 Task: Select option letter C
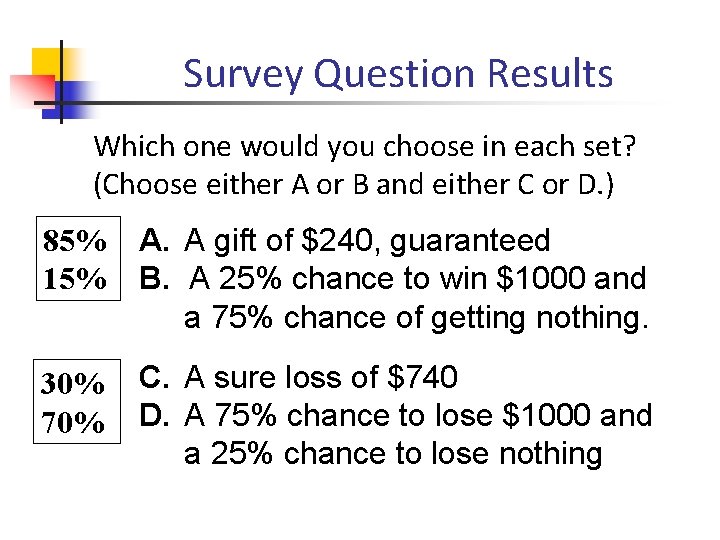[154, 377]
